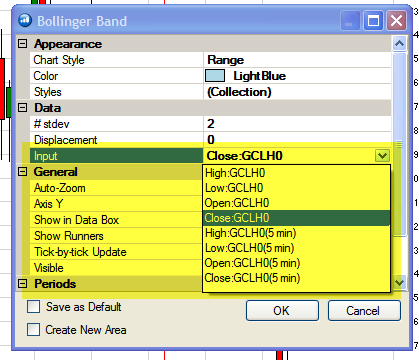Edit the # stdev value 2

click(x=297, y=124)
